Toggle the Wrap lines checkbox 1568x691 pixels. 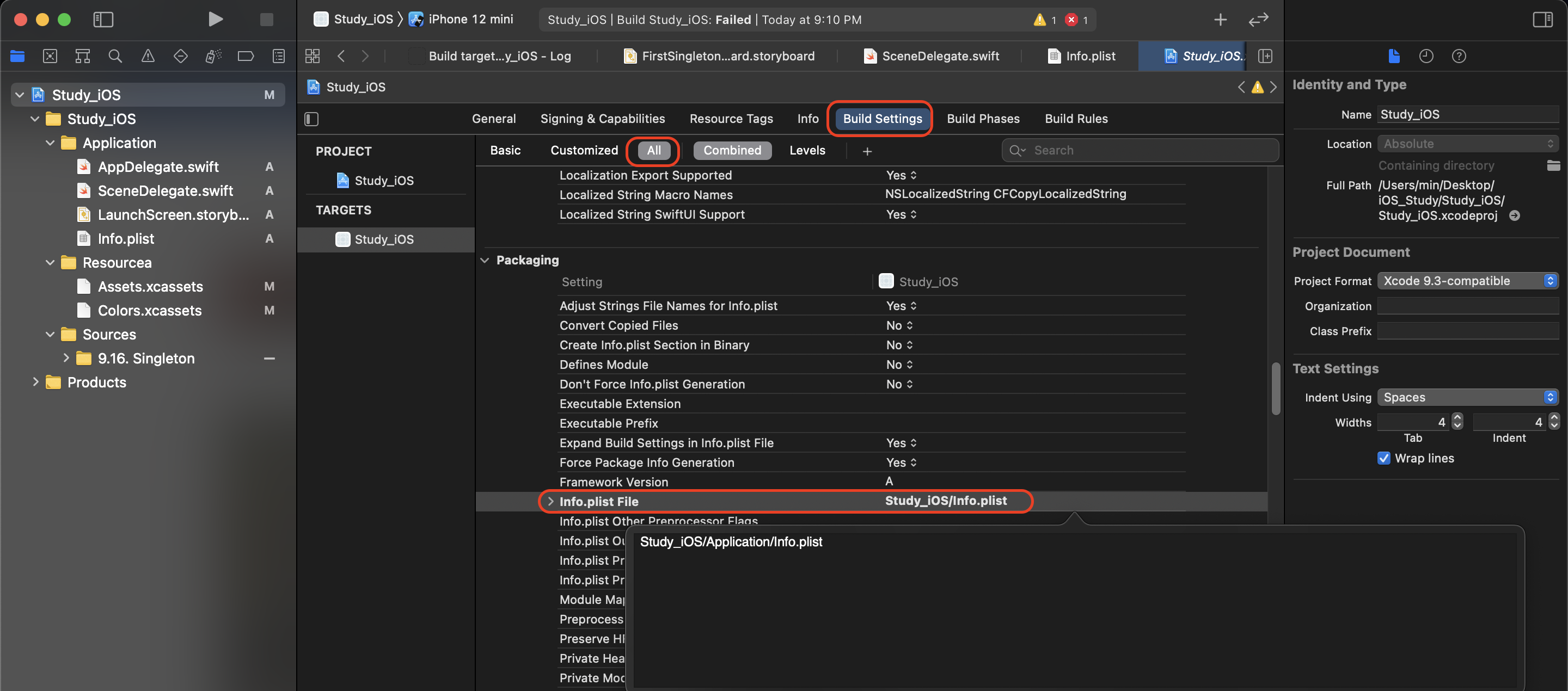click(x=1385, y=458)
